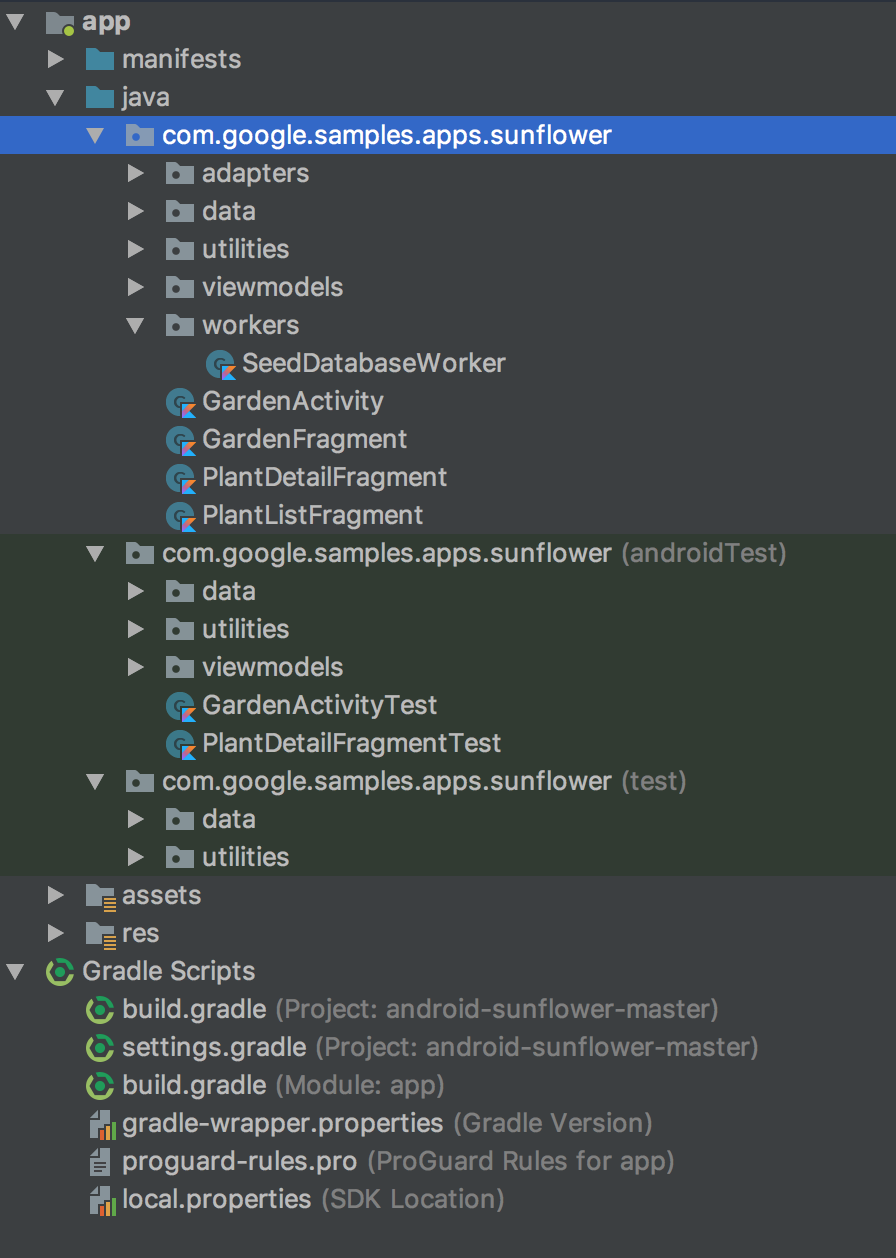Click the GardenActivity Kotlin class icon

pos(180,402)
